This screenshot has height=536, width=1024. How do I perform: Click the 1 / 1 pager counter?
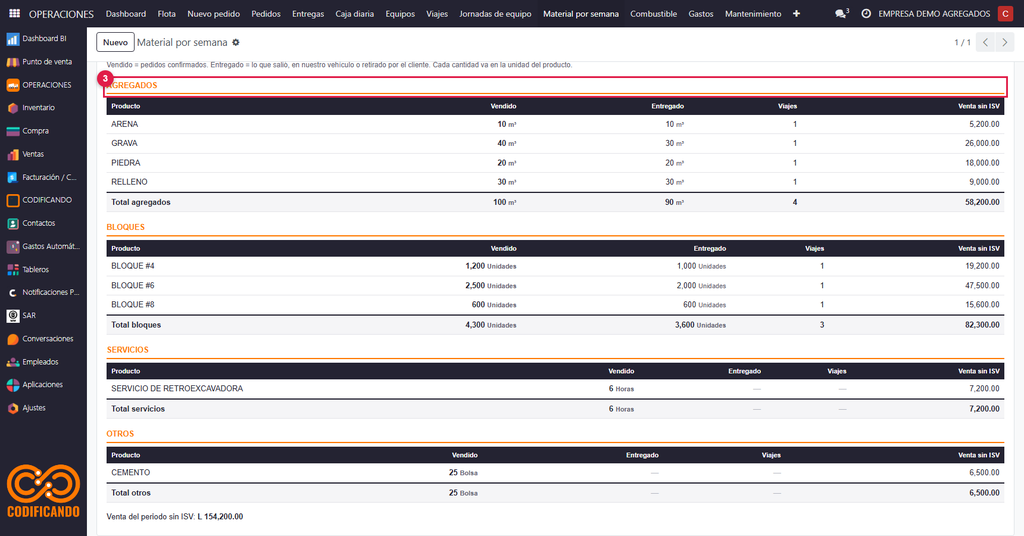pos(962,42)
